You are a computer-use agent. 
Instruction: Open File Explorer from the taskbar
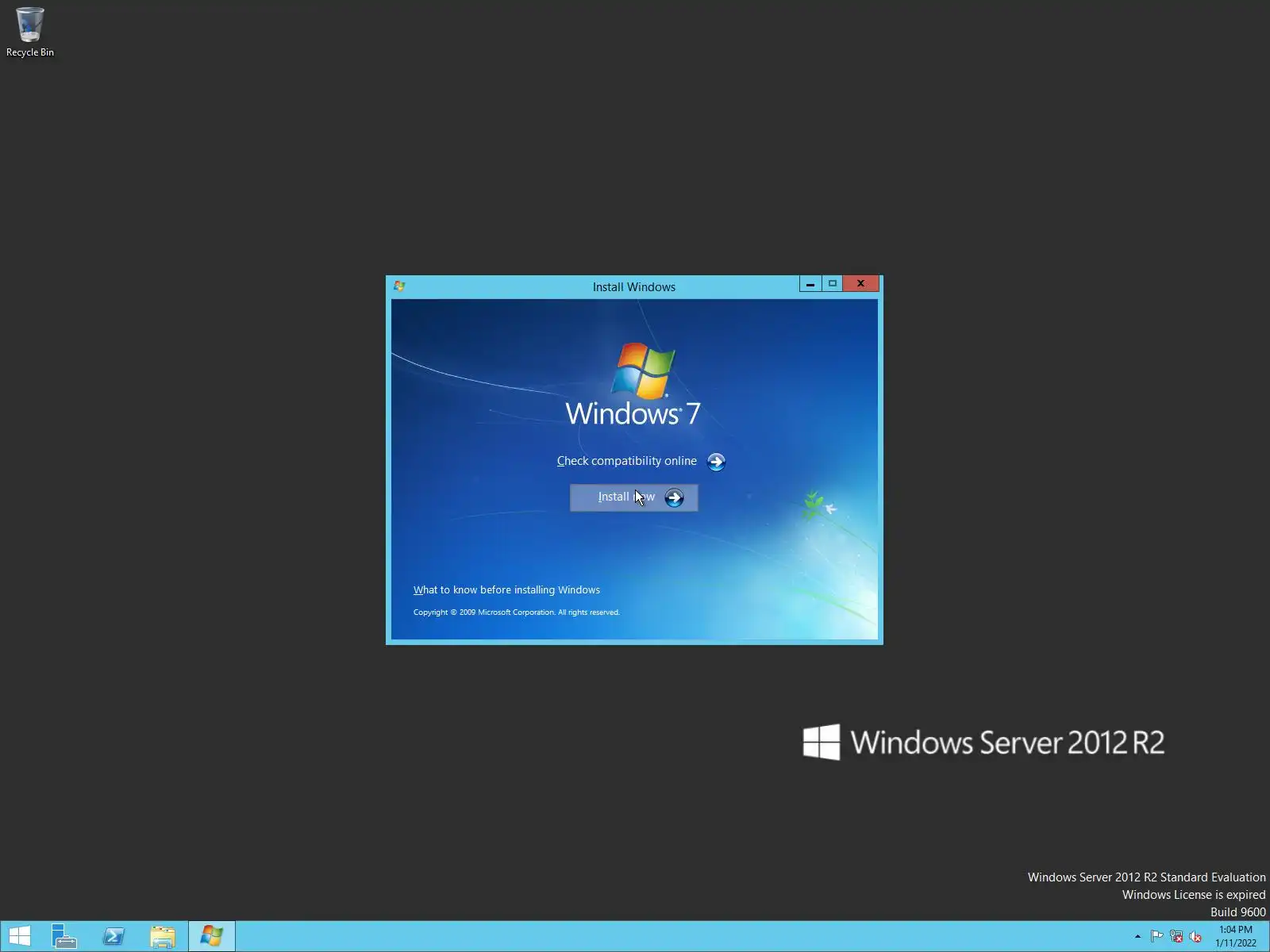[163, 936]
